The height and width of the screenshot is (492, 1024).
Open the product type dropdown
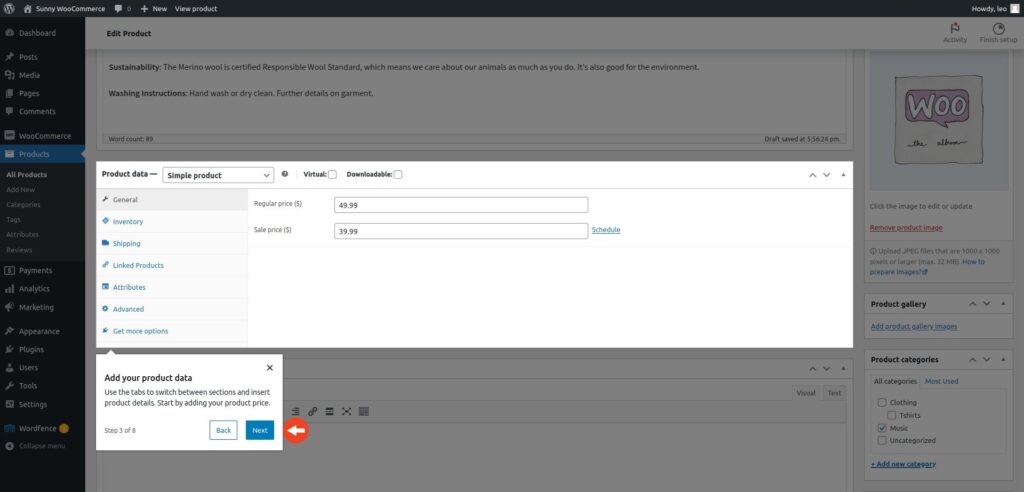pyautogui.click(x=218, y=175)
